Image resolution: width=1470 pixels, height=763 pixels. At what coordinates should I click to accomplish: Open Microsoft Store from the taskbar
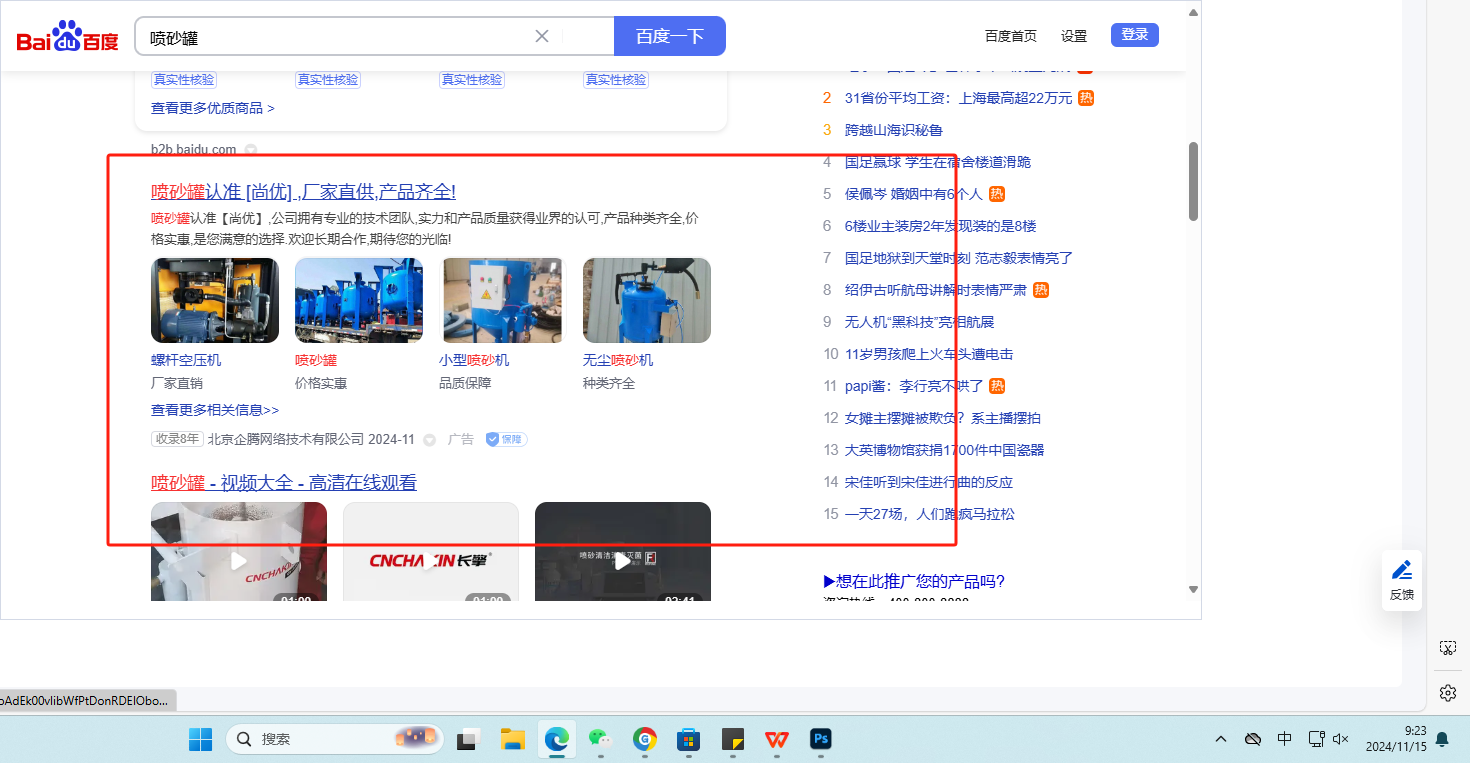click(688, 739)
